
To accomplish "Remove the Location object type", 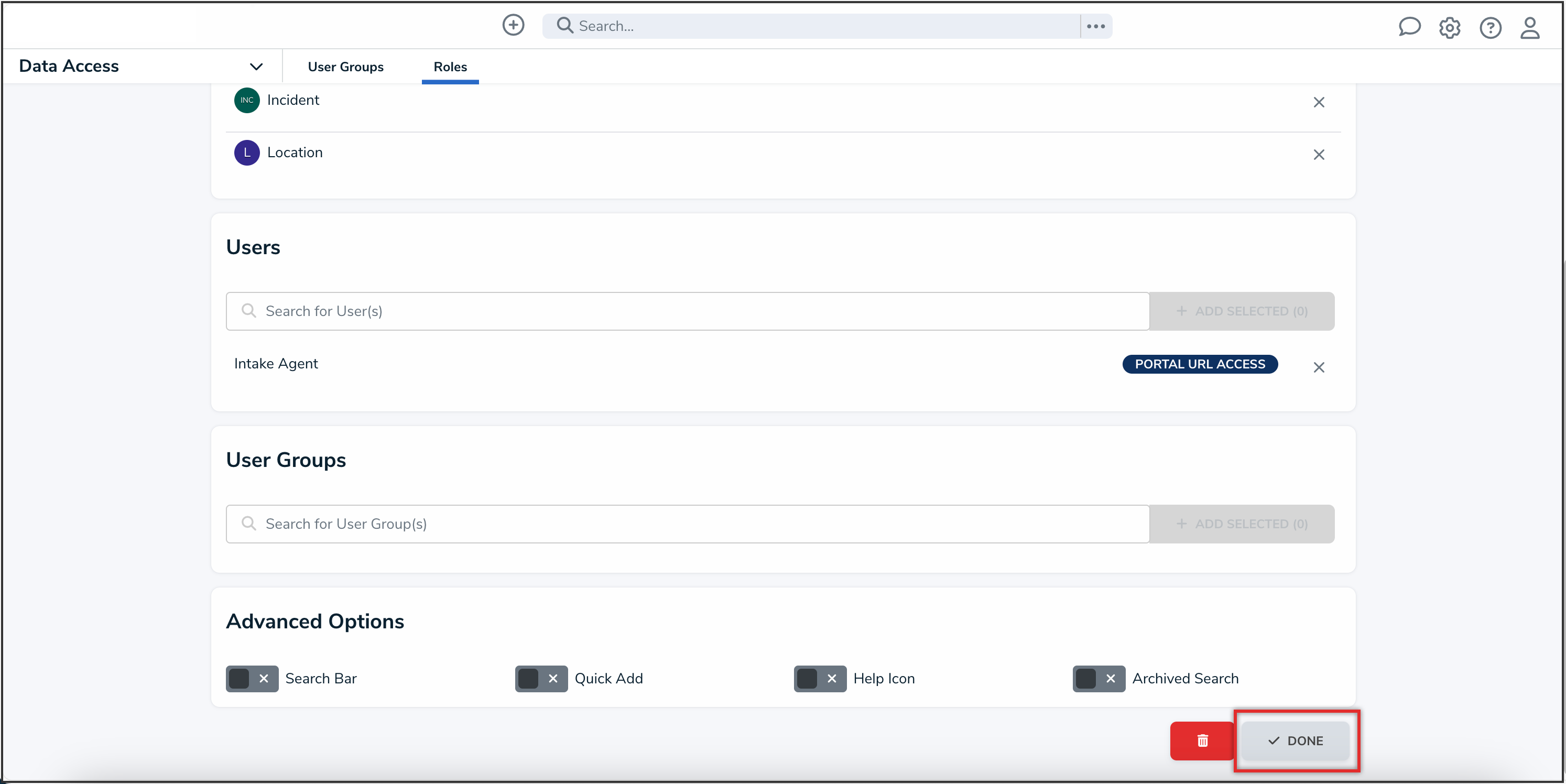I will (1318, 155).
